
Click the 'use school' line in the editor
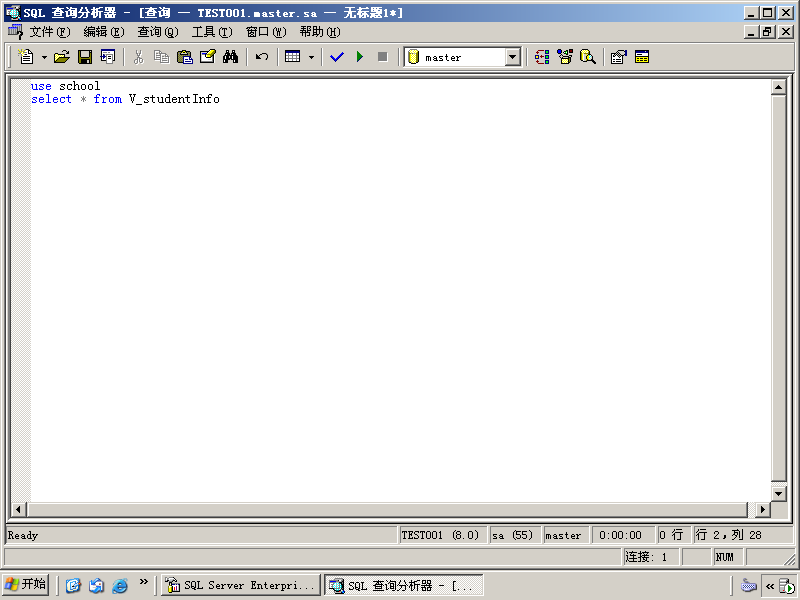tap(65, 86)
